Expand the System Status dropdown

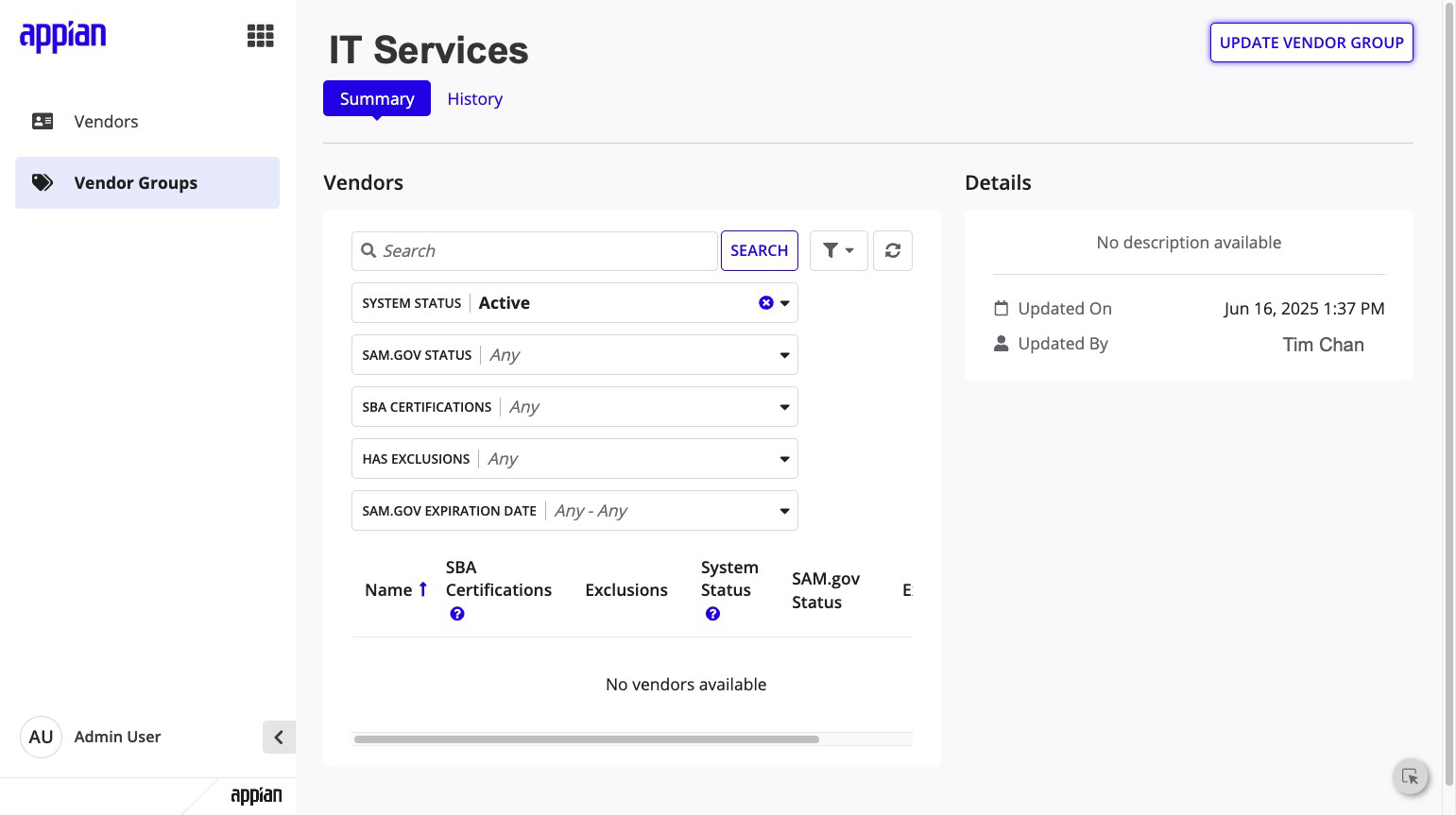click(x=784, y=303)
